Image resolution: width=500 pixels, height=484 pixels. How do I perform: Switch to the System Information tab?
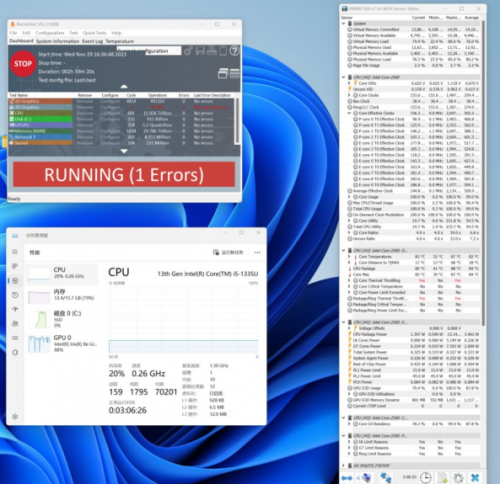(58, 41)
